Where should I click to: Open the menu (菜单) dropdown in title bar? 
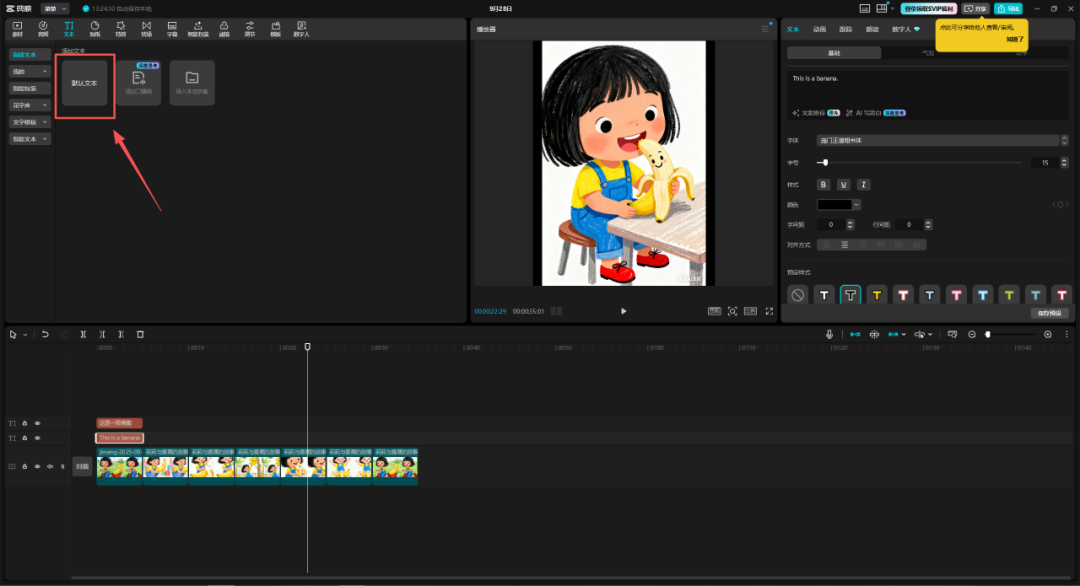55,8
